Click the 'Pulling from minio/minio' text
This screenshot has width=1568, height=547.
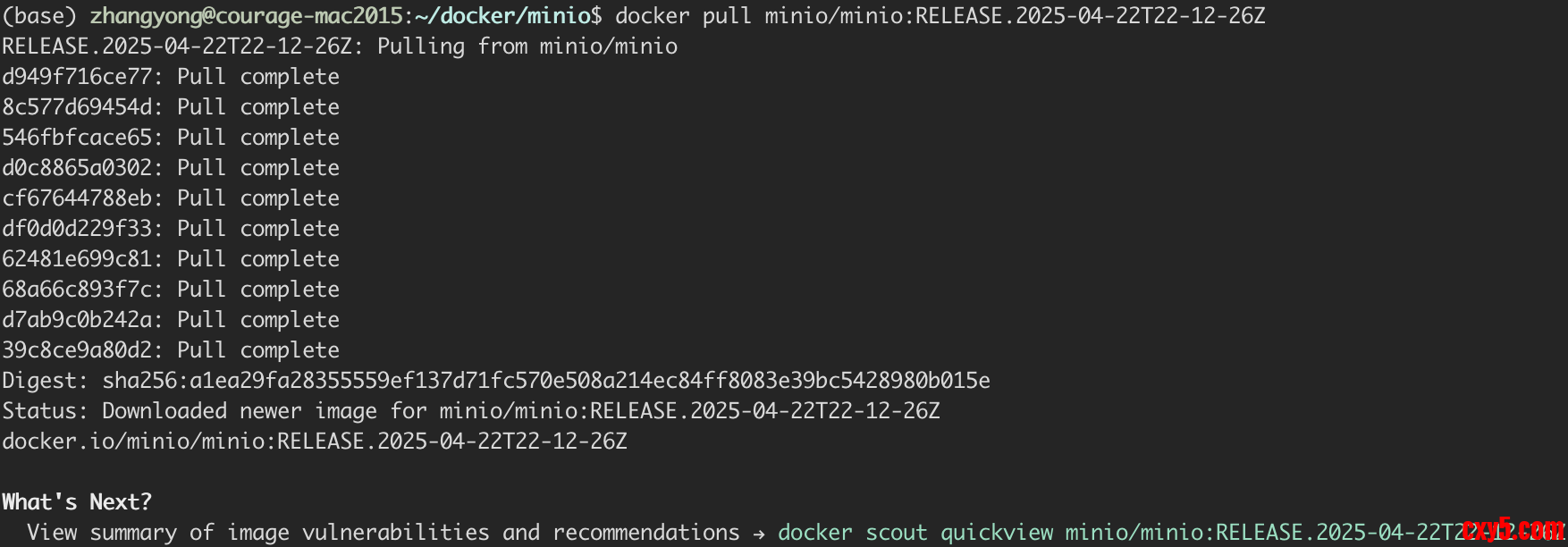[x=527, y=46]
